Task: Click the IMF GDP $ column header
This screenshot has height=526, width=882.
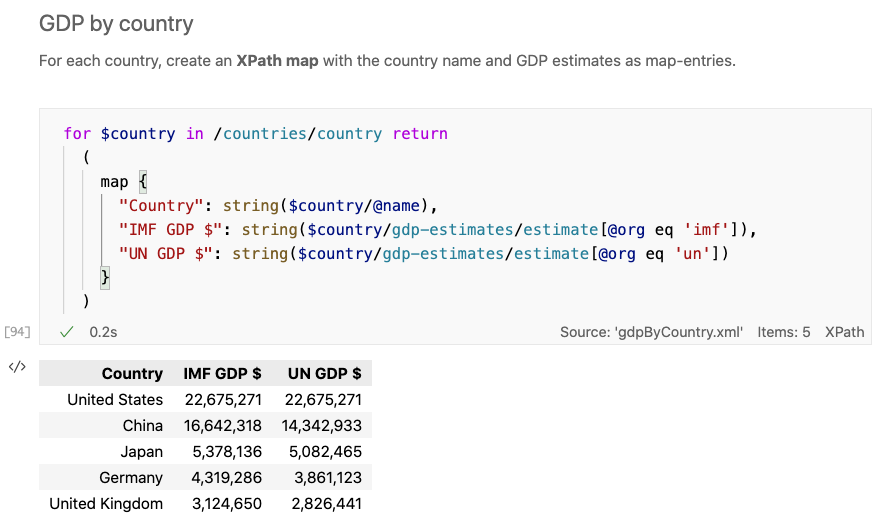Action: (222, 374)
